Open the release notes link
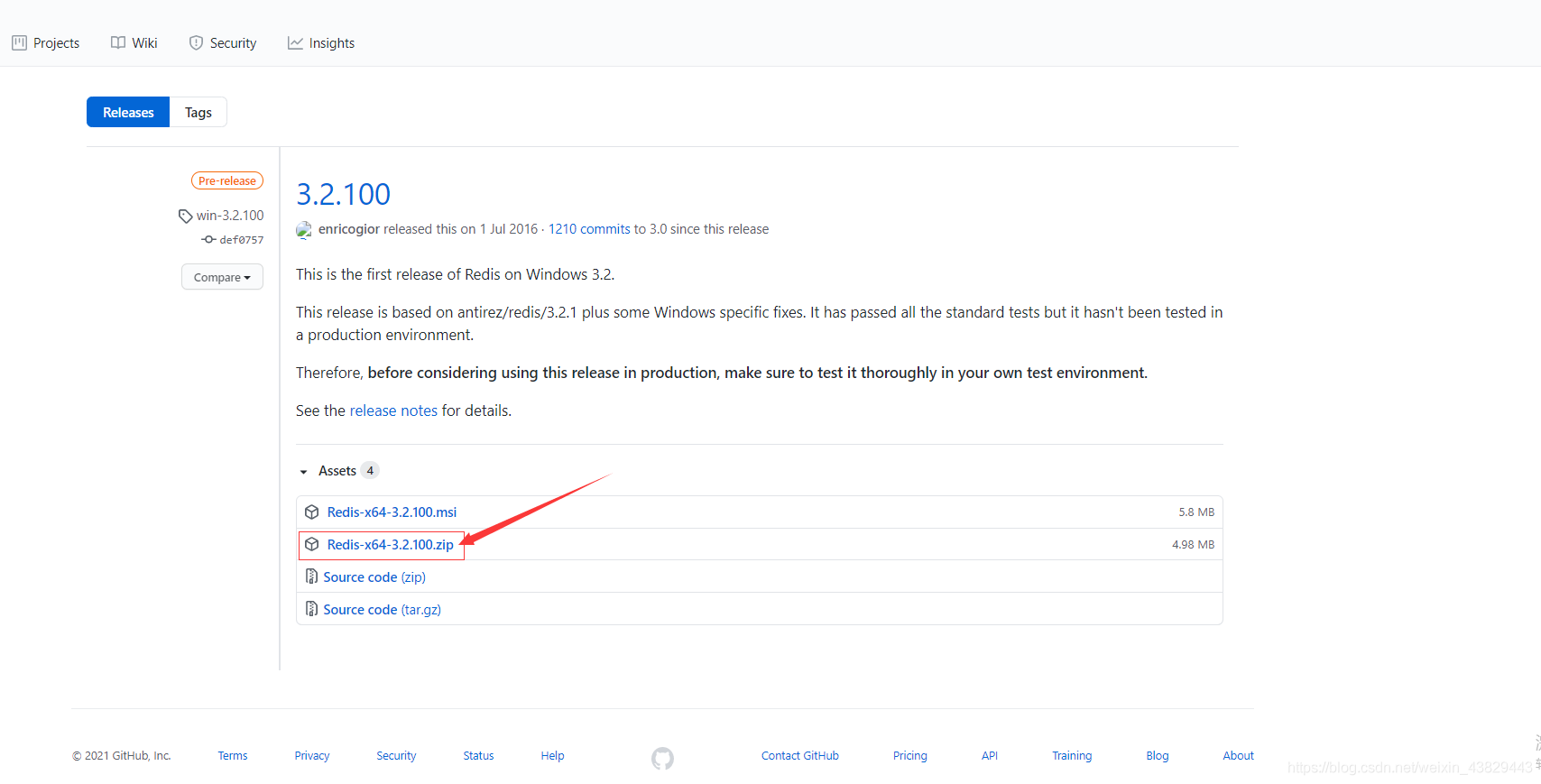Screen dimensions: 1541x784 coord(393,410)
